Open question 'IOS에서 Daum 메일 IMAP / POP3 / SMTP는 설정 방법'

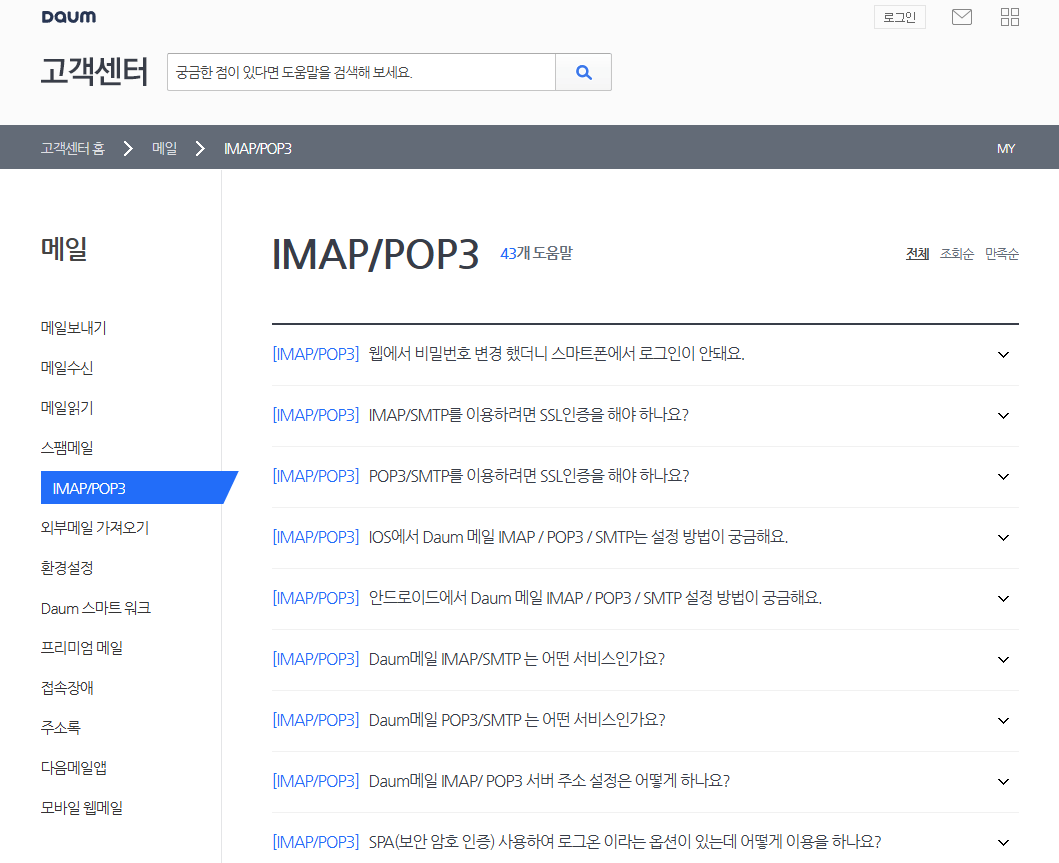pyautogui.click(x=578, y=537)
